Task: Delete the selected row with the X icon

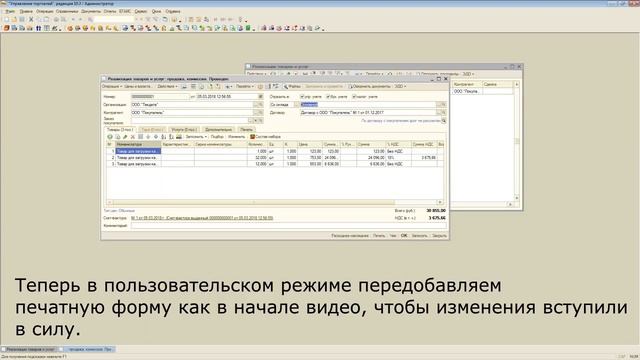Action: pos(133,137)
